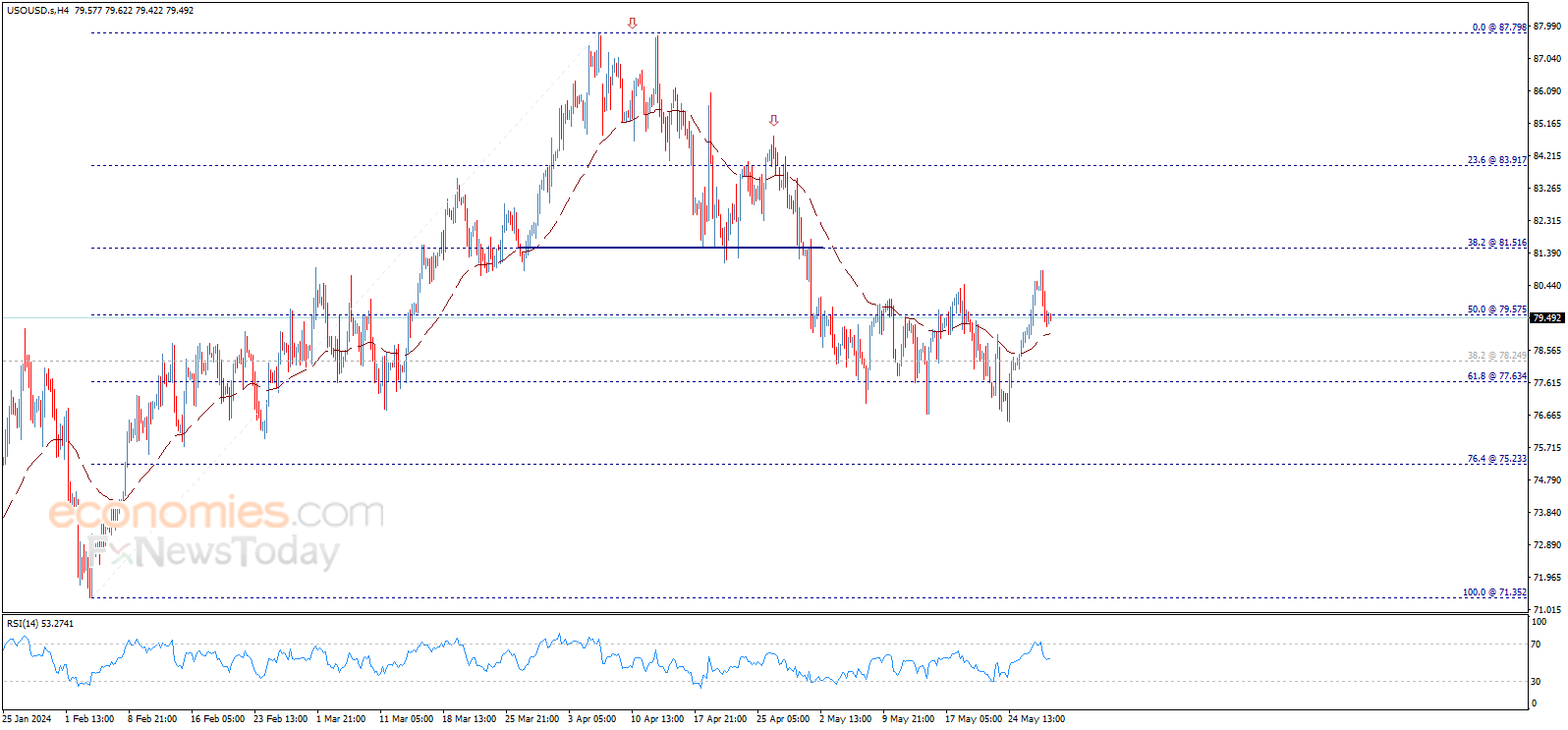Screen dimensions: 1568x730
Task: Select the 23.6 @ 83.917 Fibonacci label
Action: pyautogui.click(x=1497, y=159)
